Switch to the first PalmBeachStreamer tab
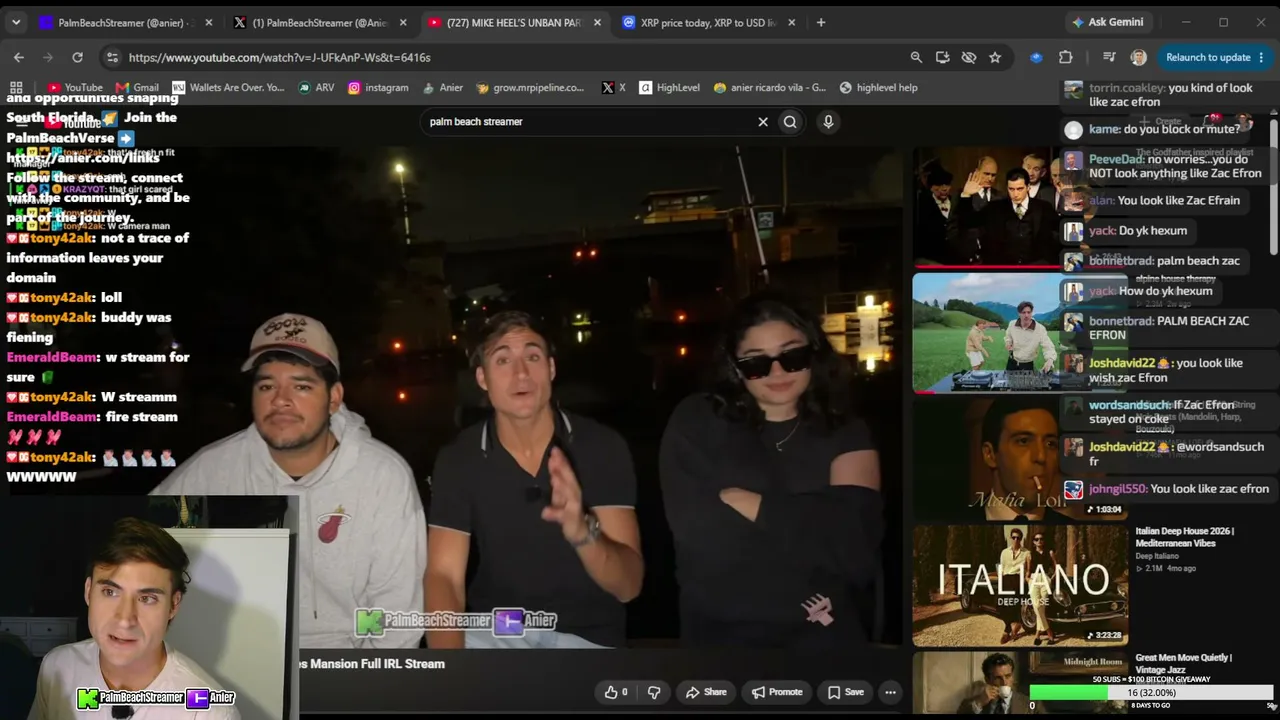1280x720 pixels. [125, 22]
